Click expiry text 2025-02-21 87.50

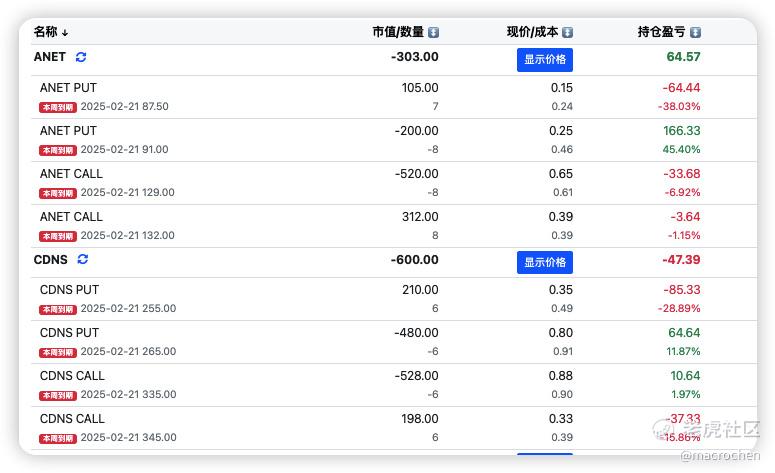(125, 106)
